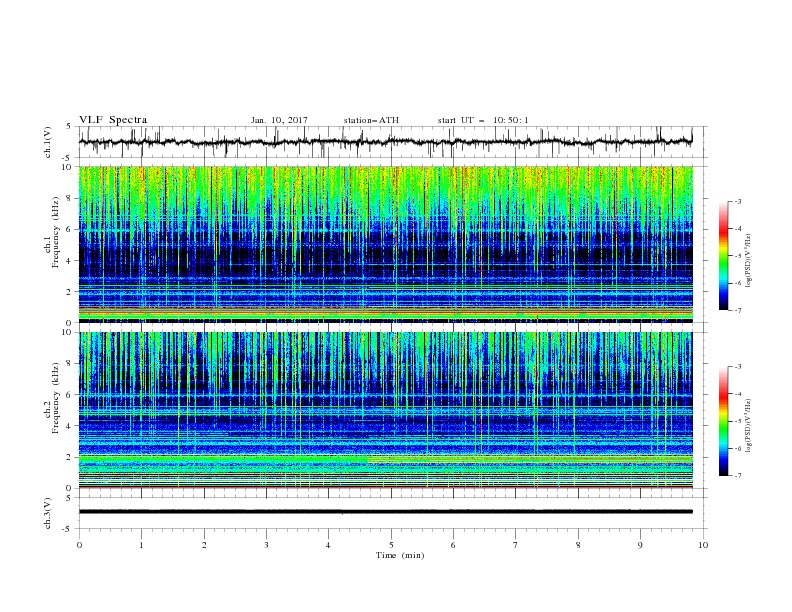Image resolution: width=792 pixels, height=612 pixels.
Task: Click the ch.2 spectrogram plot
Action: click(386, 410)
